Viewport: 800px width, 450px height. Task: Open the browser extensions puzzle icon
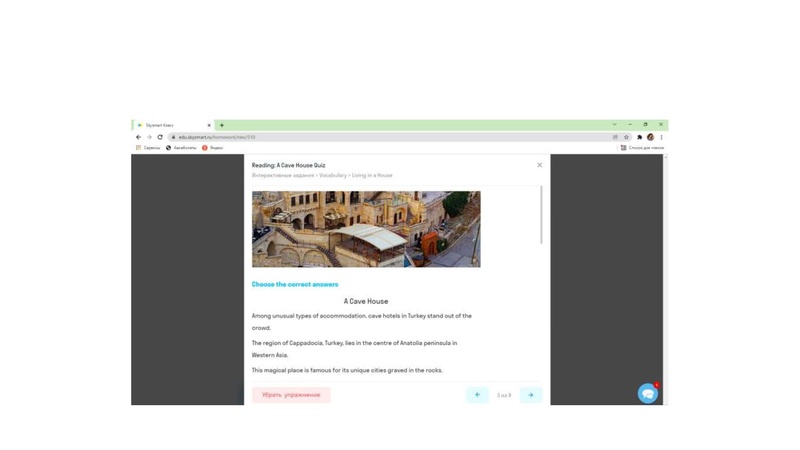[x=640, y=137]
